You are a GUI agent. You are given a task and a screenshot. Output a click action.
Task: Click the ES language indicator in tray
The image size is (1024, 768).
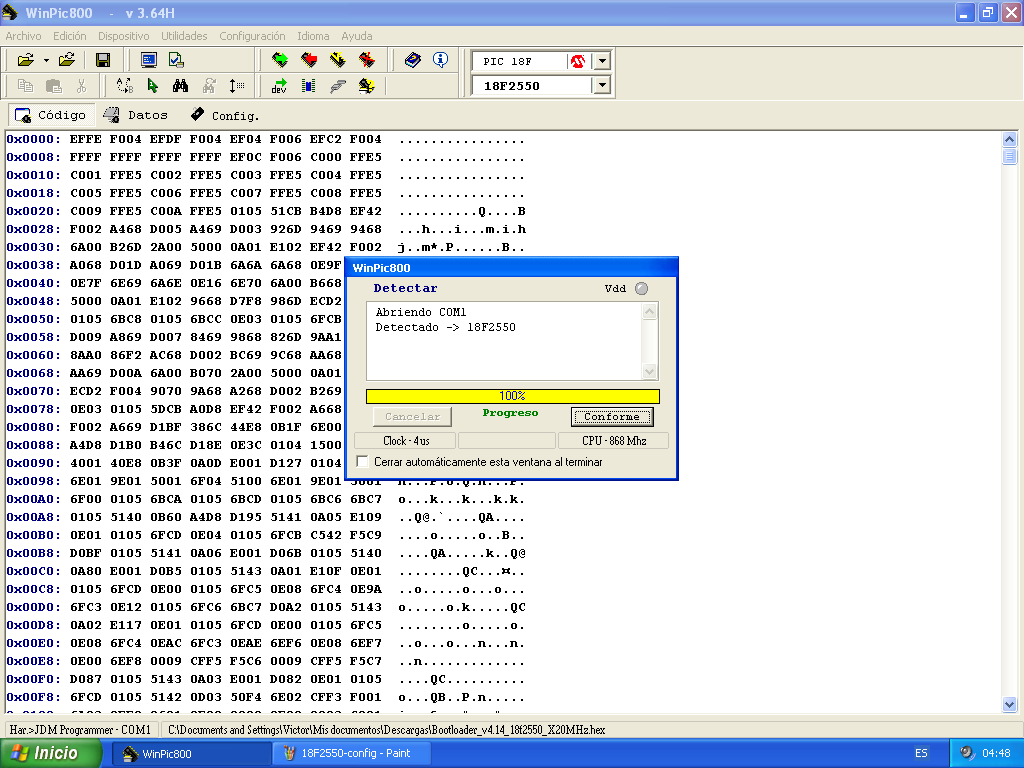click(921, 753)
